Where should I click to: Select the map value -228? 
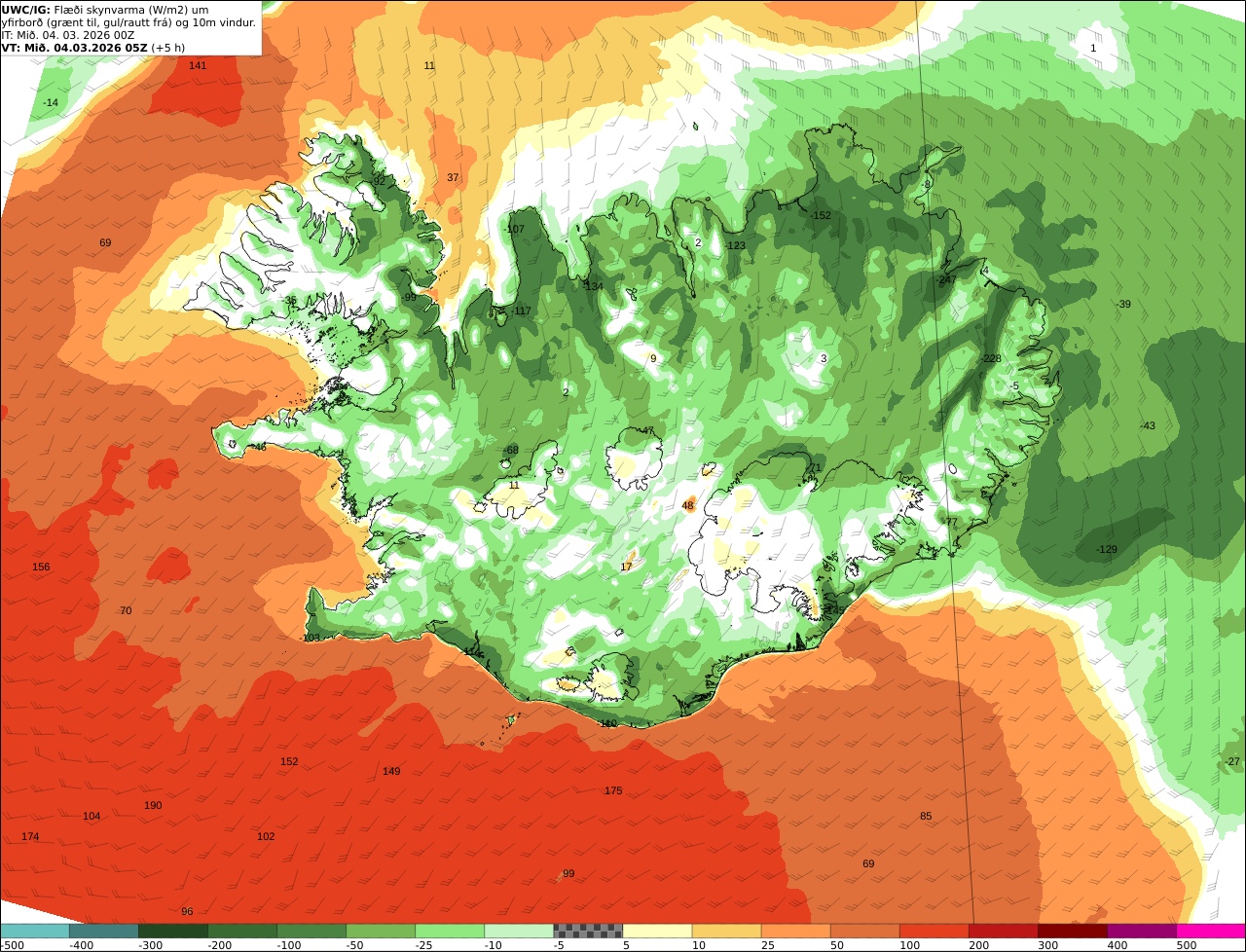(991, 358)
